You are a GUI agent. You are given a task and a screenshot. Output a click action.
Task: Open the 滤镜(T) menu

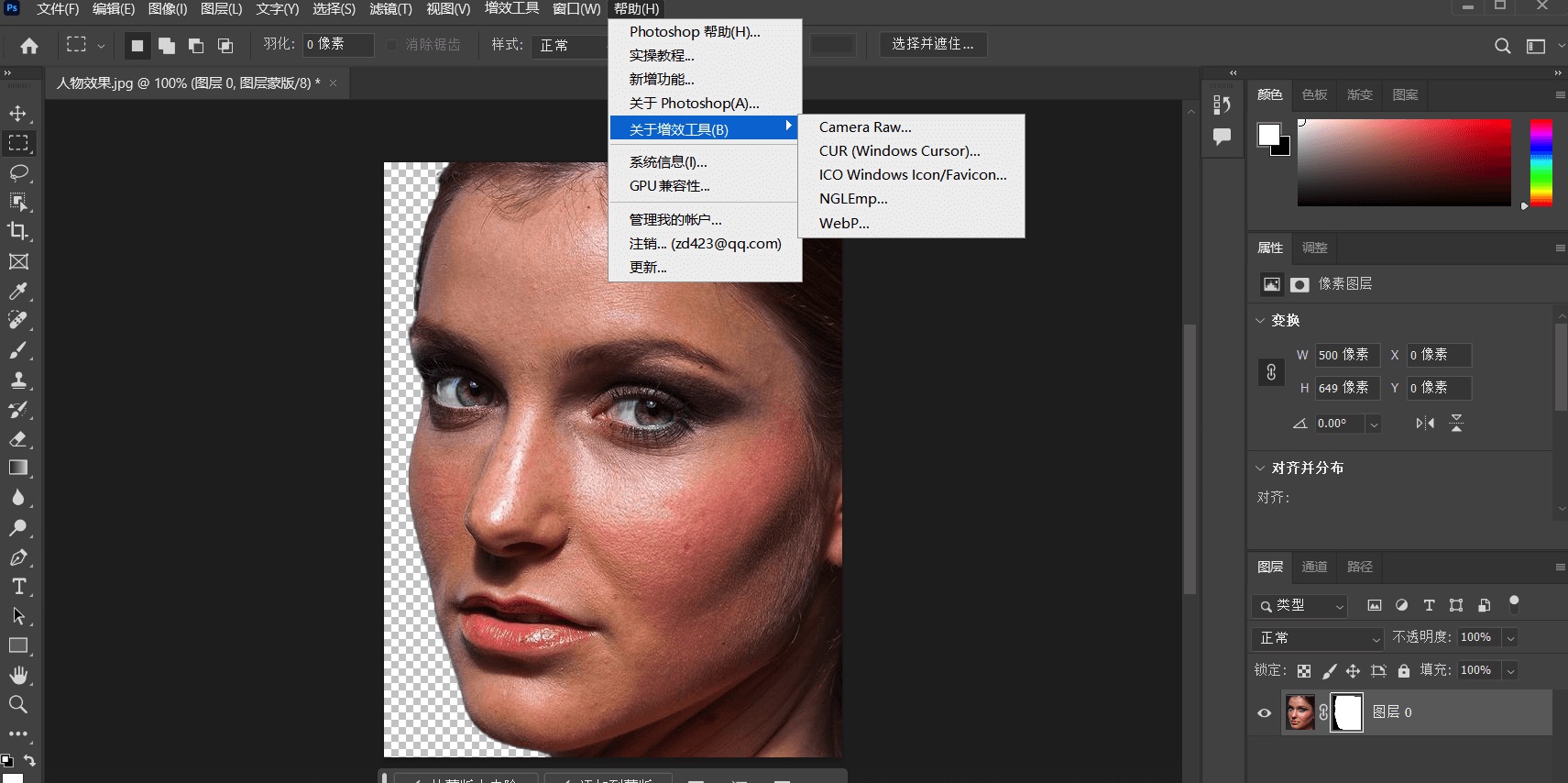[390, 9]
